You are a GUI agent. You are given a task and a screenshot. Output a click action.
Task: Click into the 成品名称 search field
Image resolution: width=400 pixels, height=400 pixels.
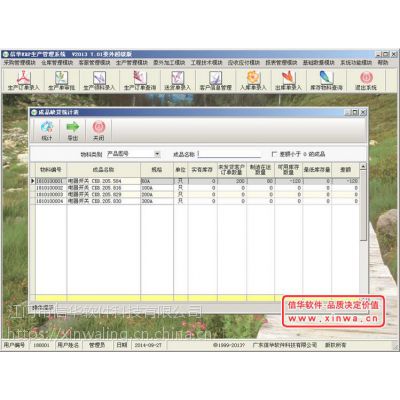[x=230, y=154]
